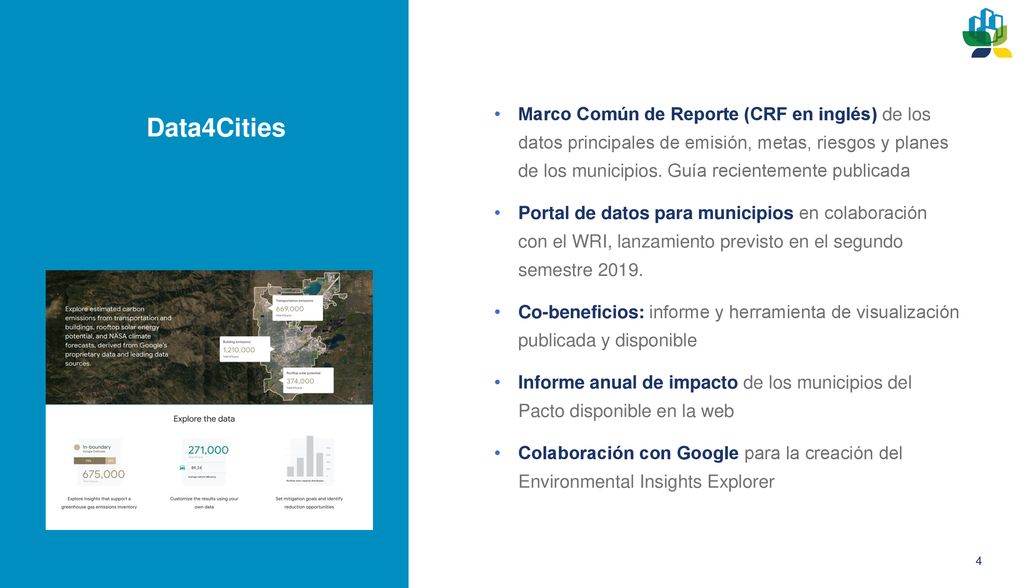This screenshot has width=1024, height=588.
Task: Click 'Explore the data' heading in screenshot
Action: click(x=204, y=419)
